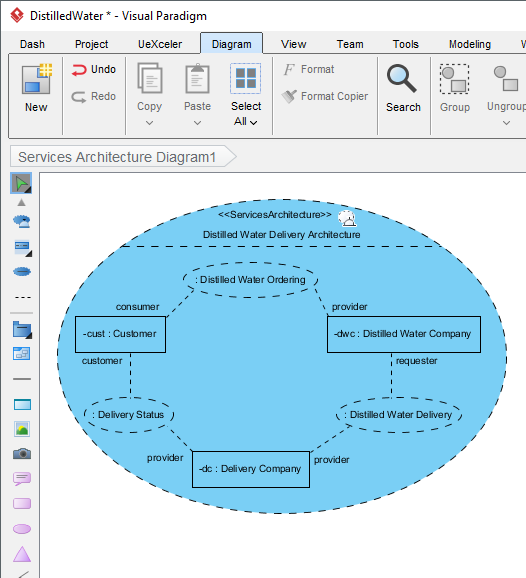The width and height of the screenshot is (526, 578).
Task: Pick the package folder palette tool
Action: (x=22, y=330)
